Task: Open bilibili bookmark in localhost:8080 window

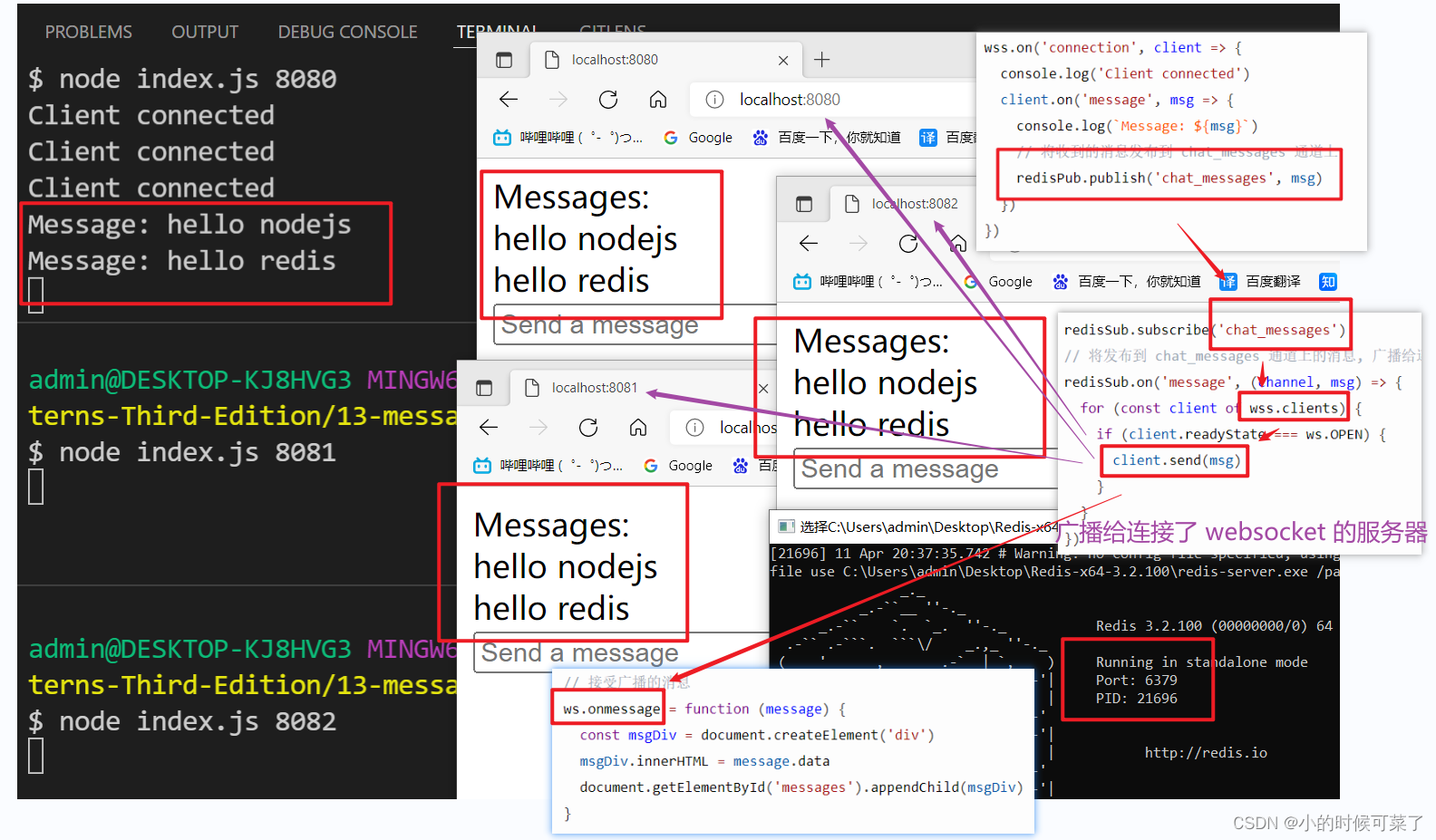Action: [568, 138]
